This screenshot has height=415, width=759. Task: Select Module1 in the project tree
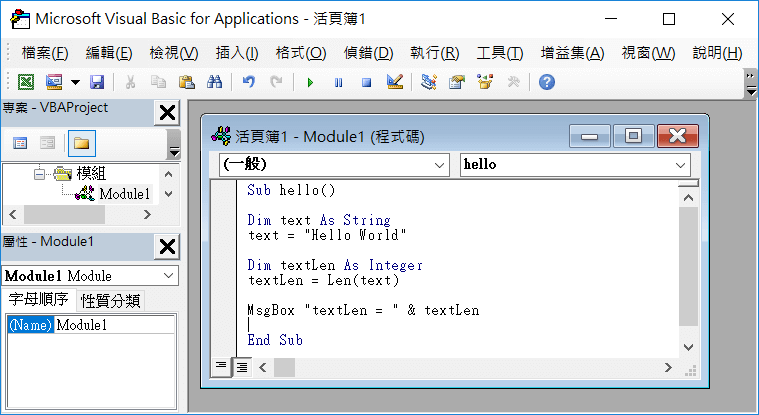(124, 194)
